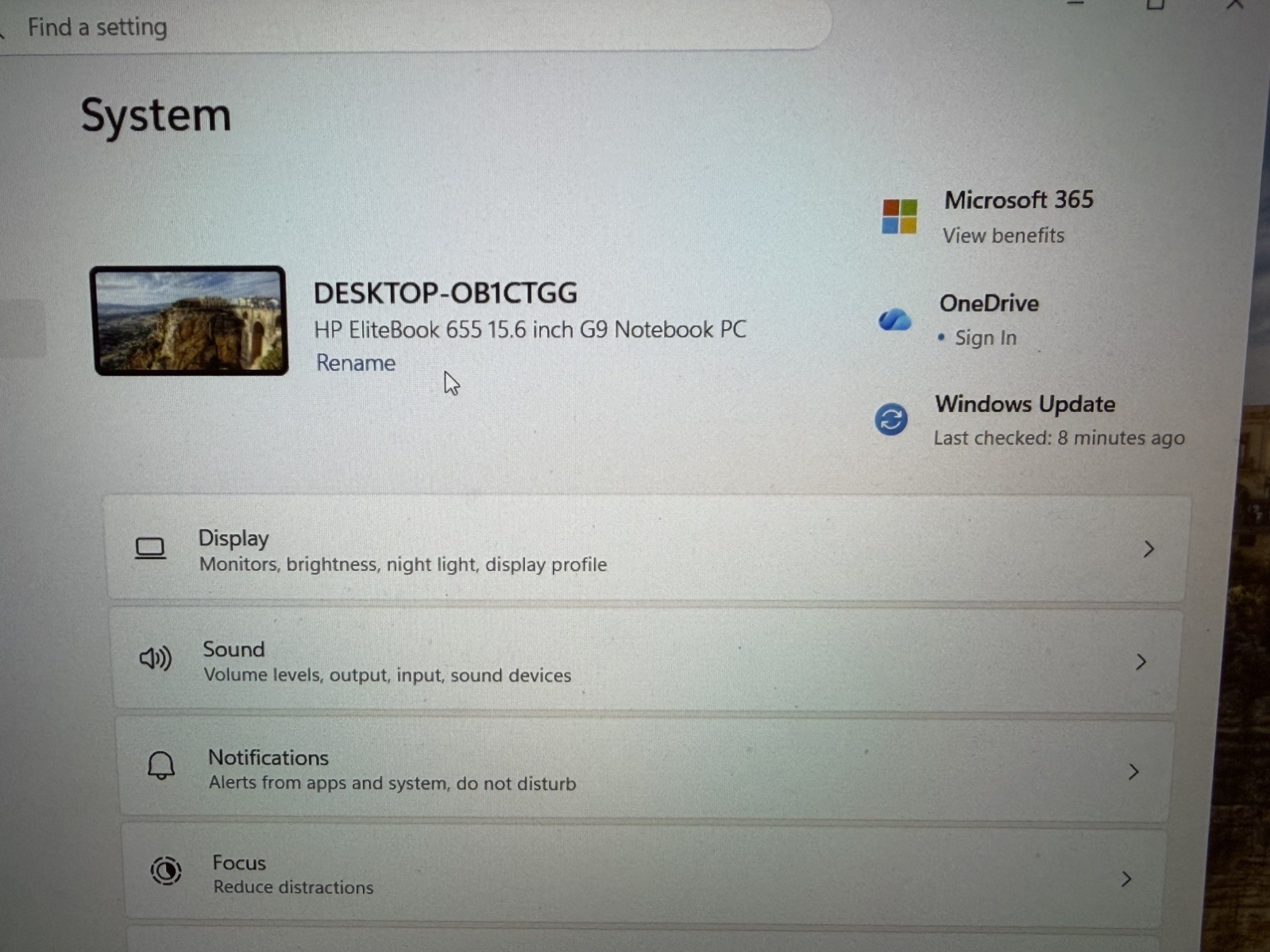Select the Sound row title

234,649
